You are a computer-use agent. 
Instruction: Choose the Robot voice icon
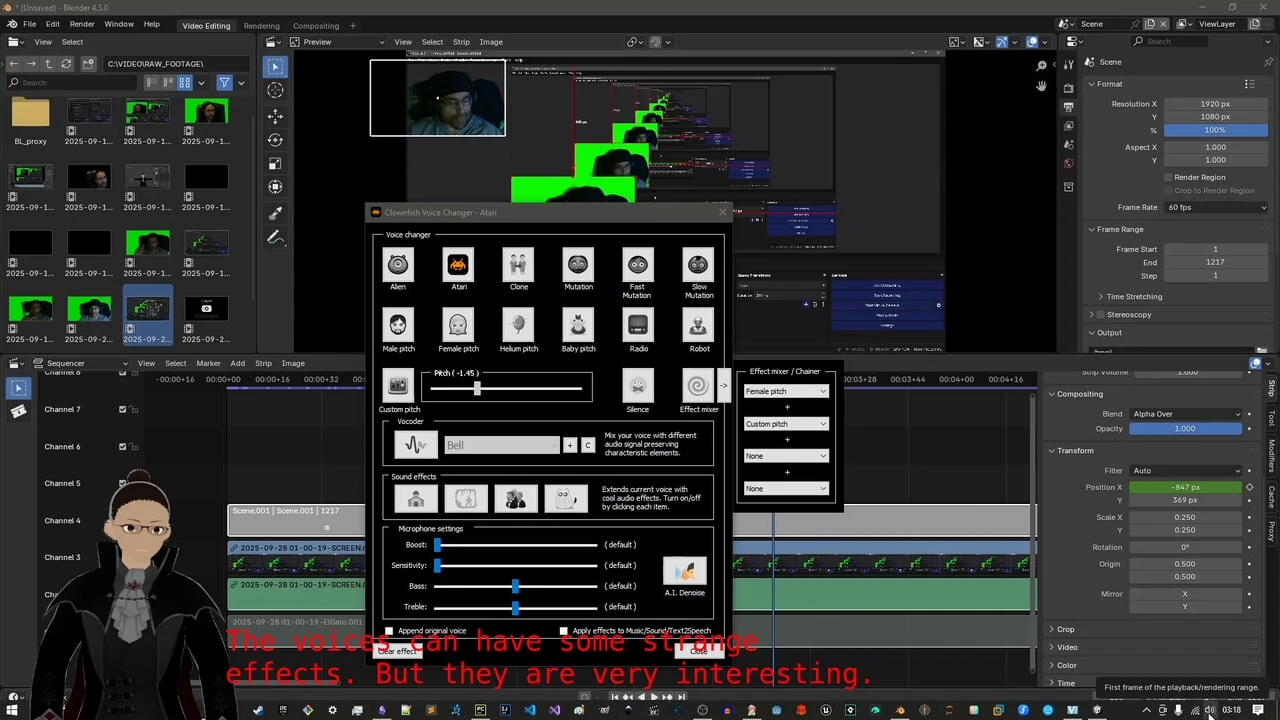click(698, 324)
